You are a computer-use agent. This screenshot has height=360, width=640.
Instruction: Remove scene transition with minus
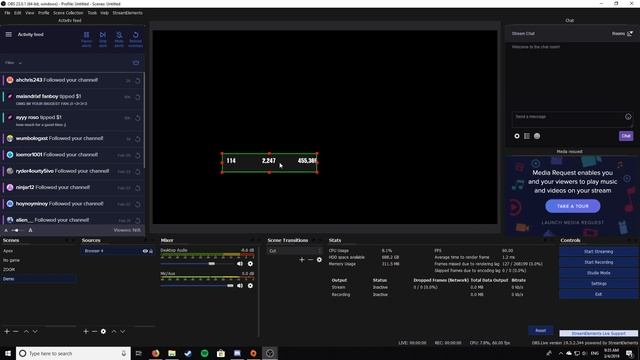310,260
